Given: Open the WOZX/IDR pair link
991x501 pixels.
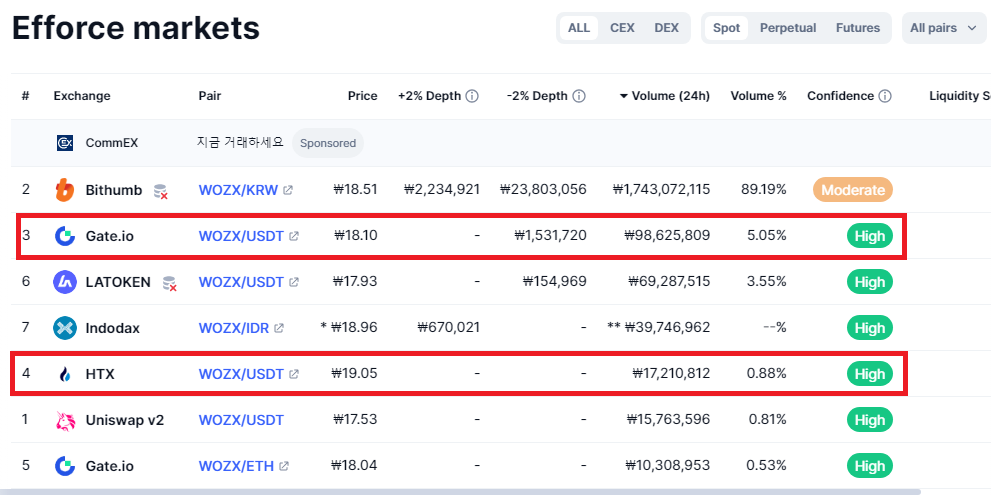Looking at the screenshot, I should pyautogui.click(x=234, y=328).
